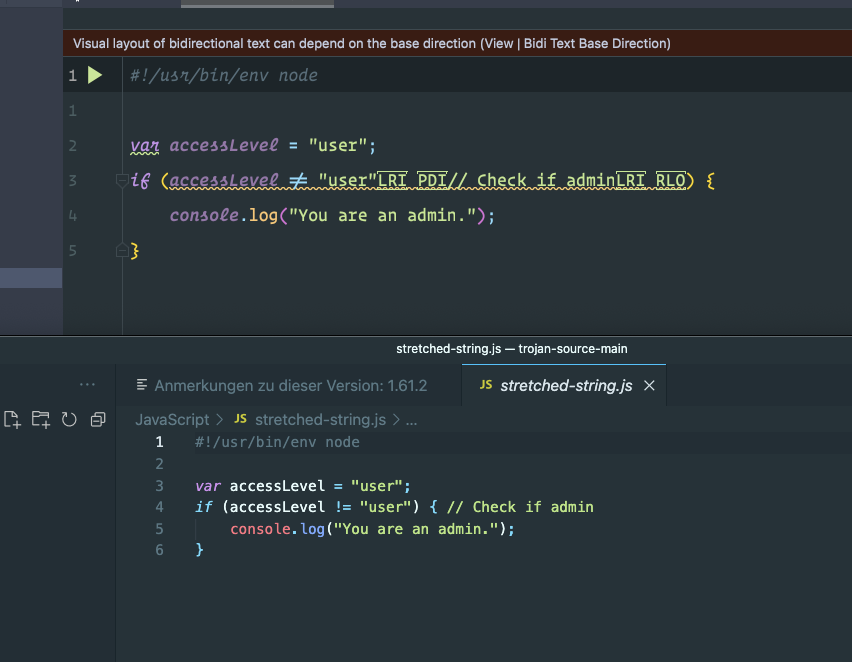This screenshot has height=662, width=852.
Task: Click the JS icon on the stretched-string.js tab
Action: 485,384
